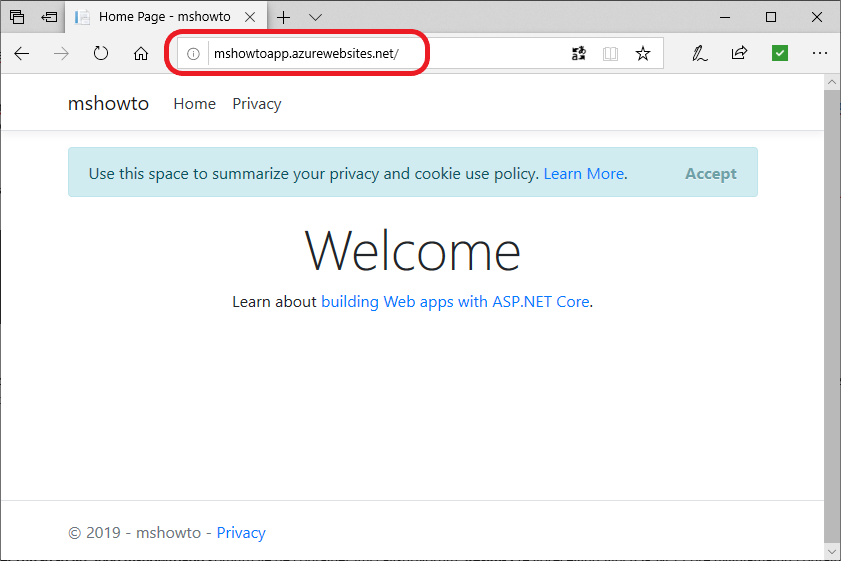This screenshot has width=841, height=561.
Task: Open the Home navigation item
Action: point(194,104)
